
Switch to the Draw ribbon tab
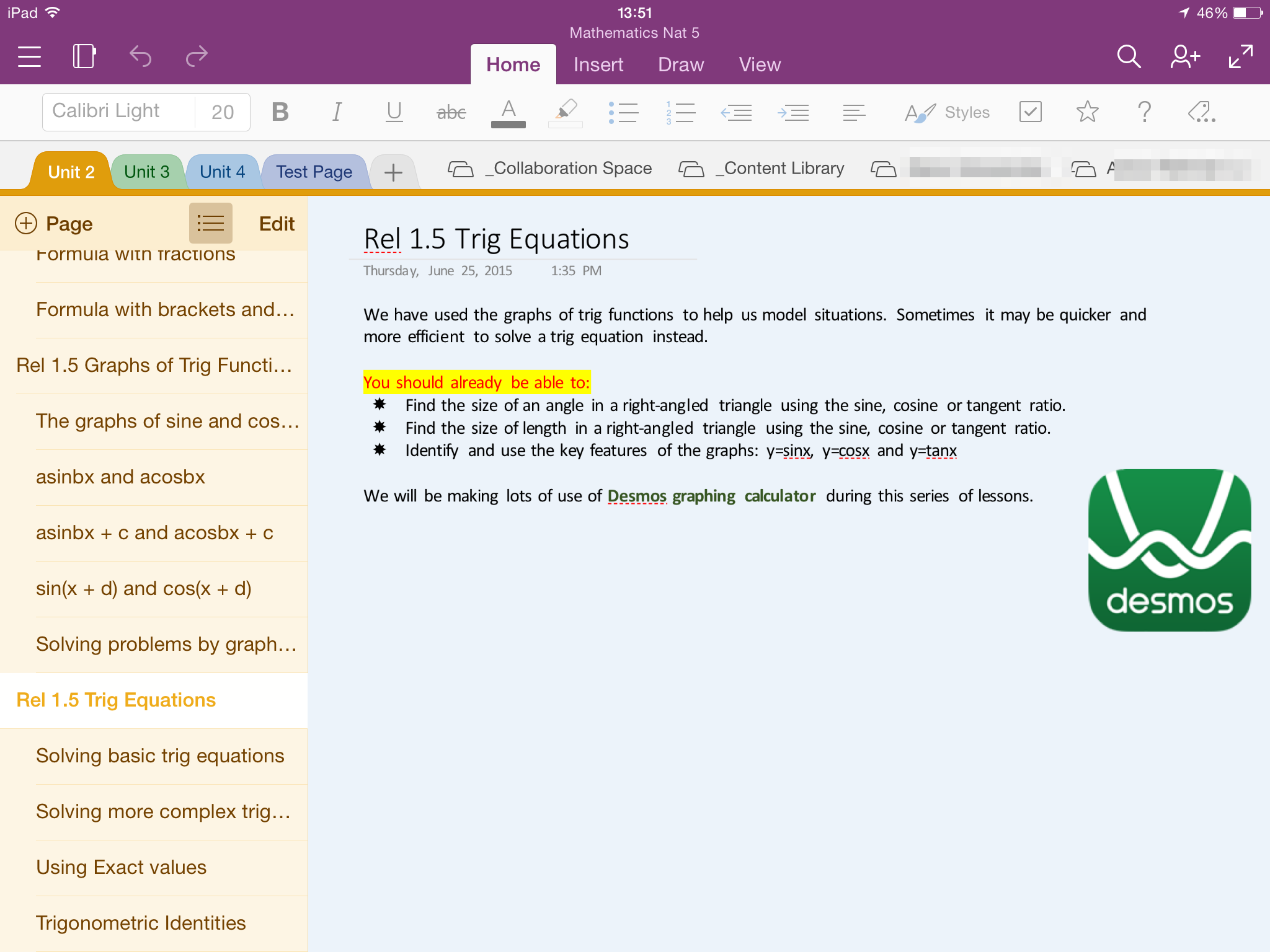[680, 64]
